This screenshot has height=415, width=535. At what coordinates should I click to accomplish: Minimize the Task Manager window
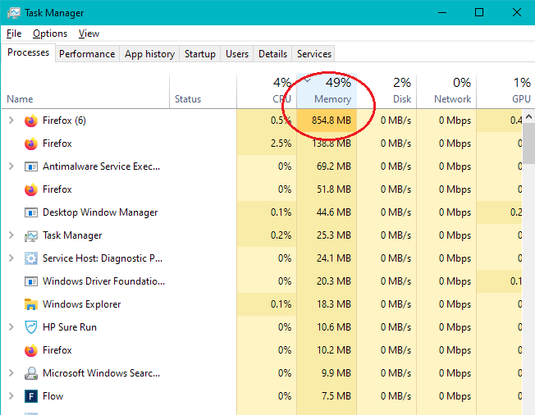[442, 13]
